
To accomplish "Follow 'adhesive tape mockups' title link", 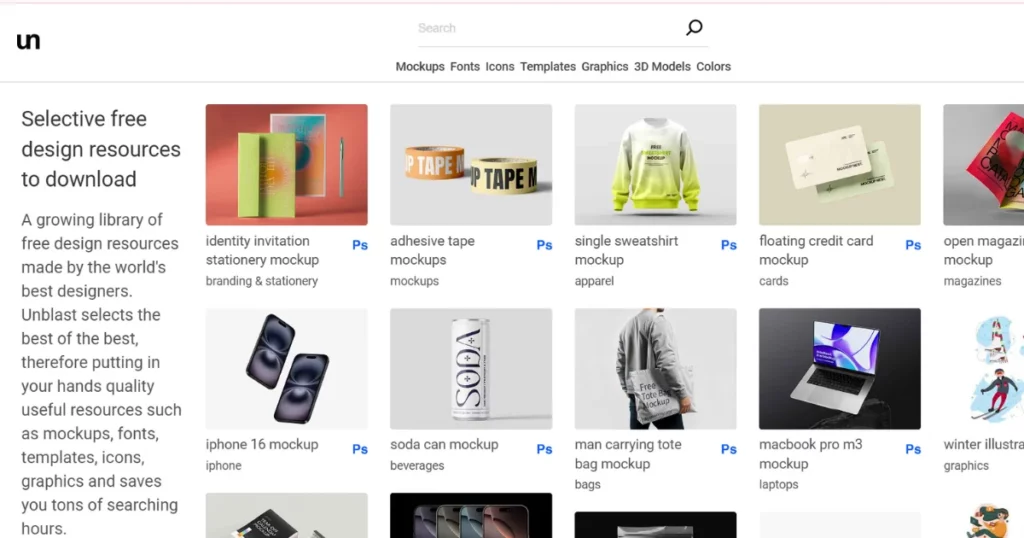I will (432, 250).
